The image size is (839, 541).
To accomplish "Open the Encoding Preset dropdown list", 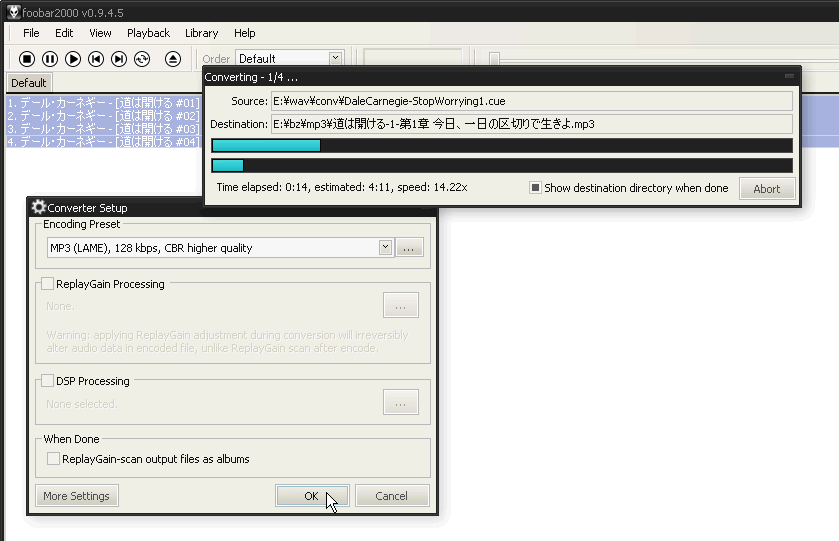I will point(385,247).
